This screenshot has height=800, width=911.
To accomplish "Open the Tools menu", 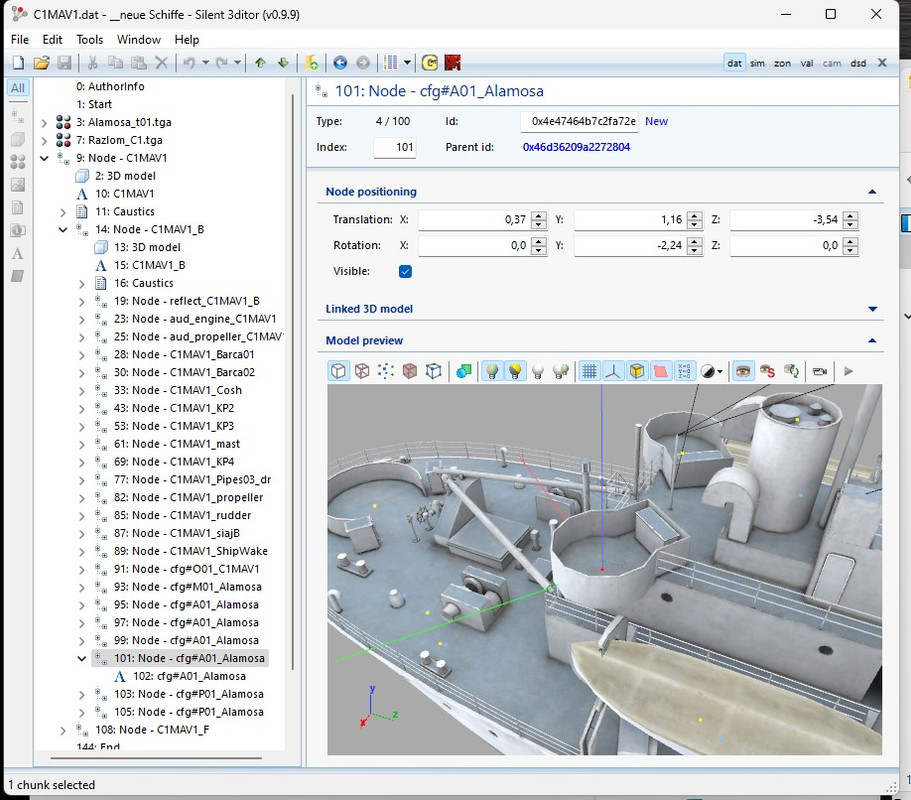I will point(90,40).
